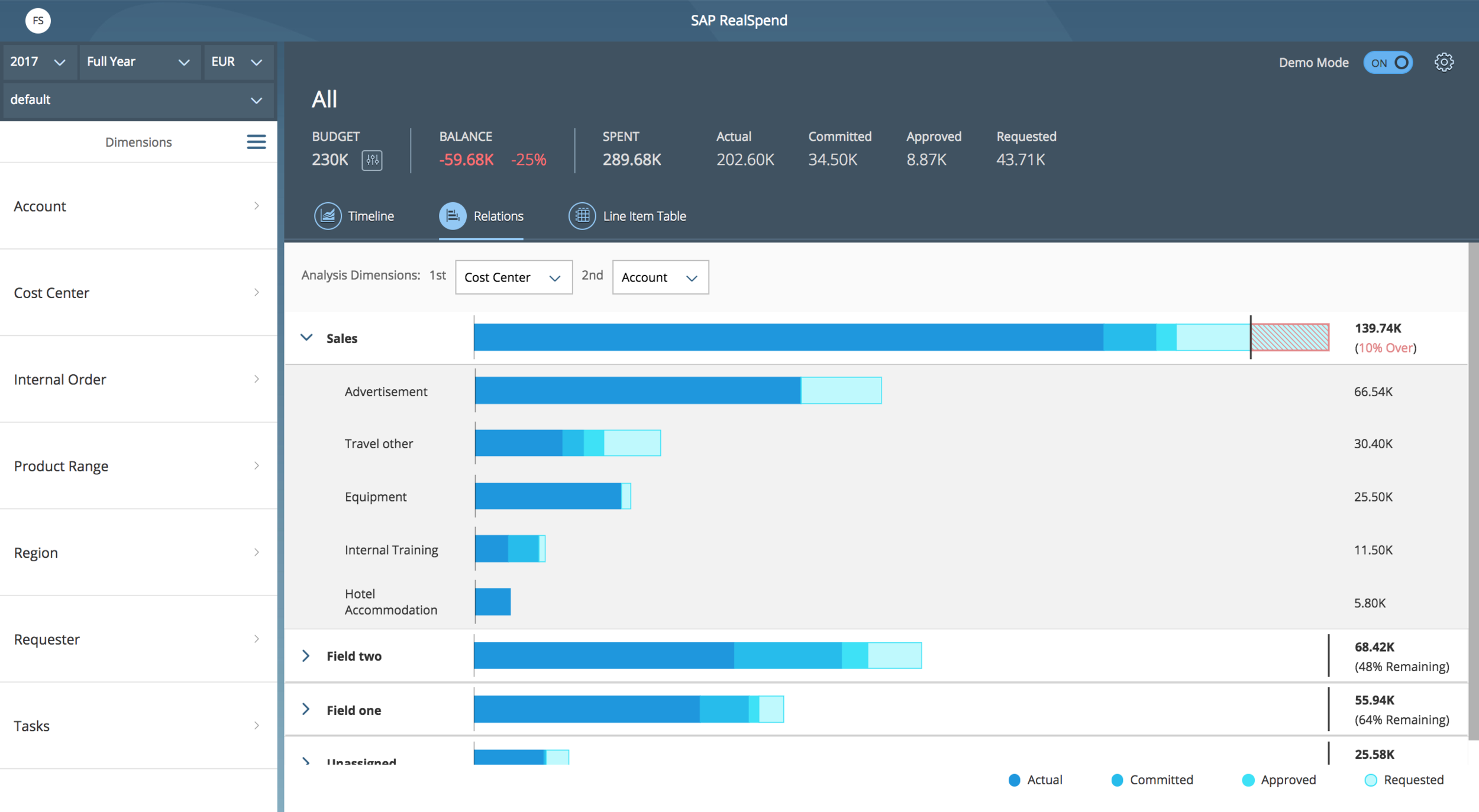The height and width of the screenshot is (812, 1479).
Task: Click the Requested legend dot
Action: [x=1370, y=780]
